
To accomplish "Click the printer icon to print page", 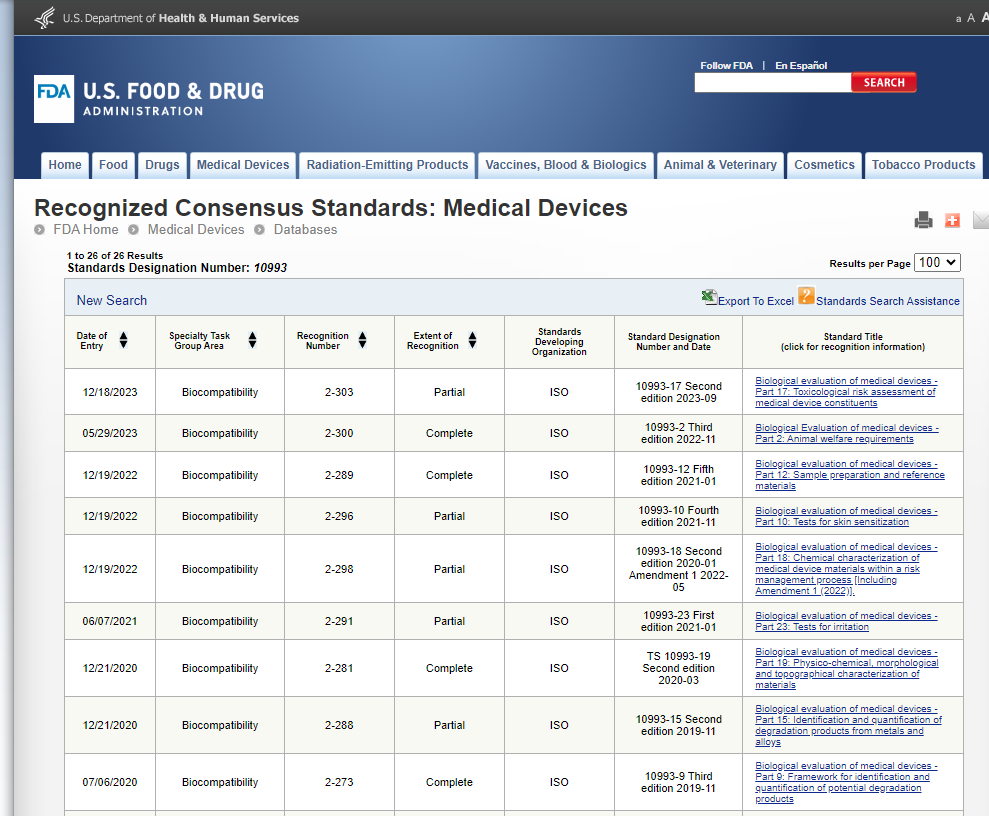I will 923,220.
